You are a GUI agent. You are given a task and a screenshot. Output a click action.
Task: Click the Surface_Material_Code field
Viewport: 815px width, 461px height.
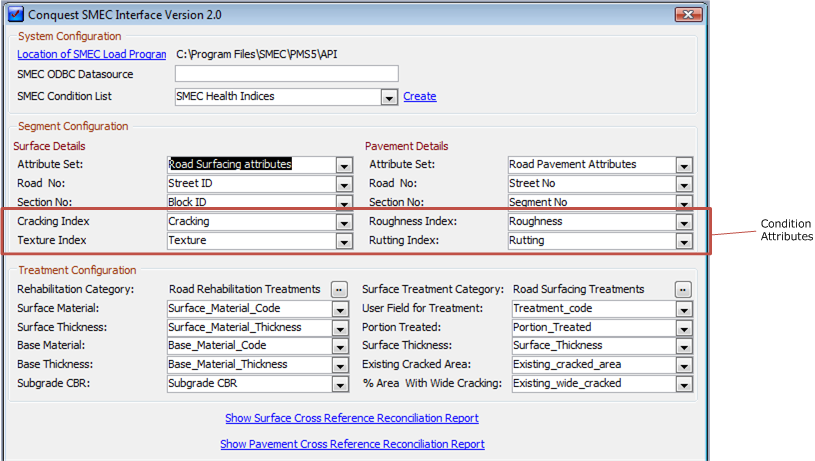249,309
